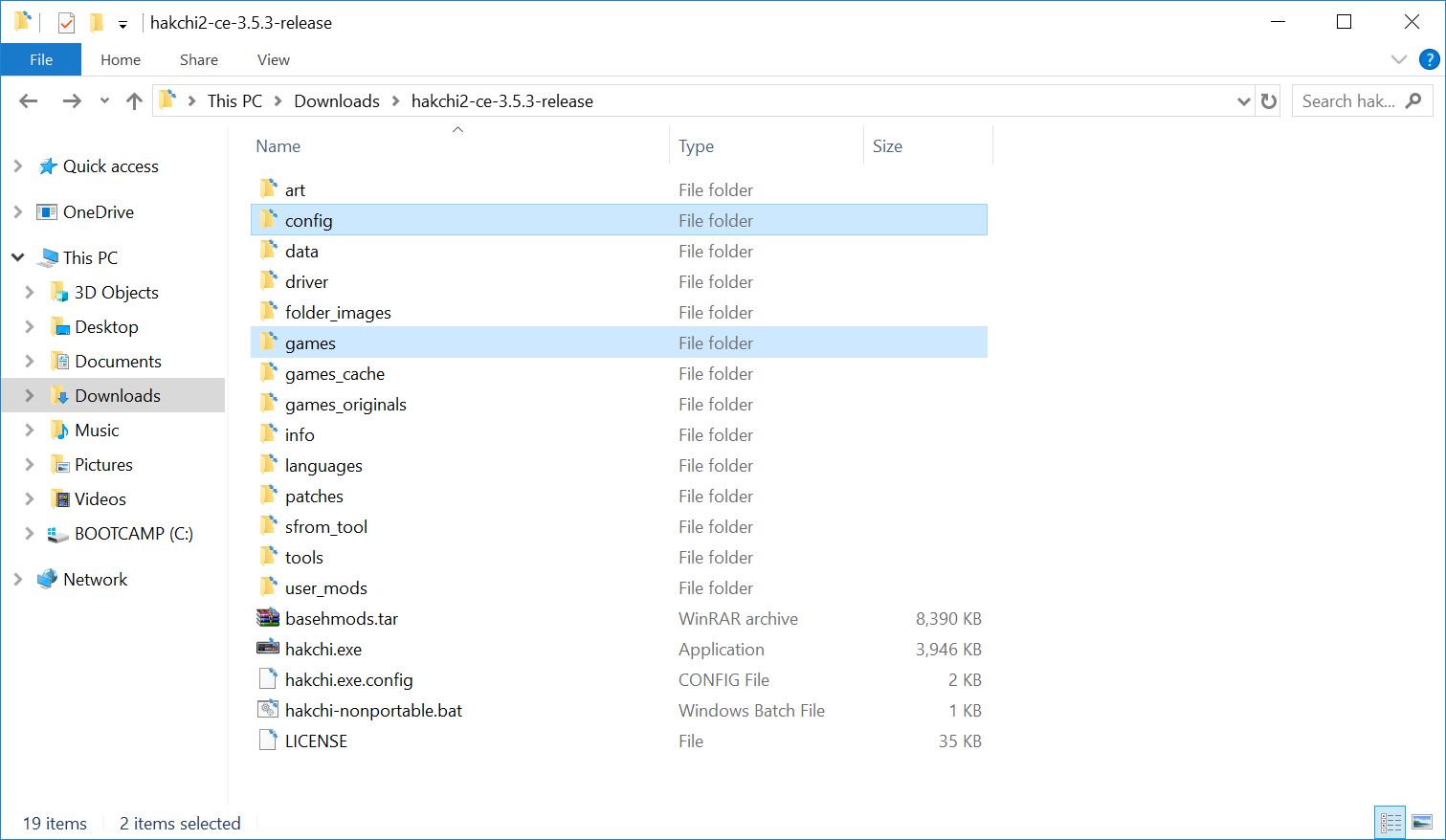This screenshot has width=1446, height=840.
Task: Click the config folder name
Action: pos(309,221)
